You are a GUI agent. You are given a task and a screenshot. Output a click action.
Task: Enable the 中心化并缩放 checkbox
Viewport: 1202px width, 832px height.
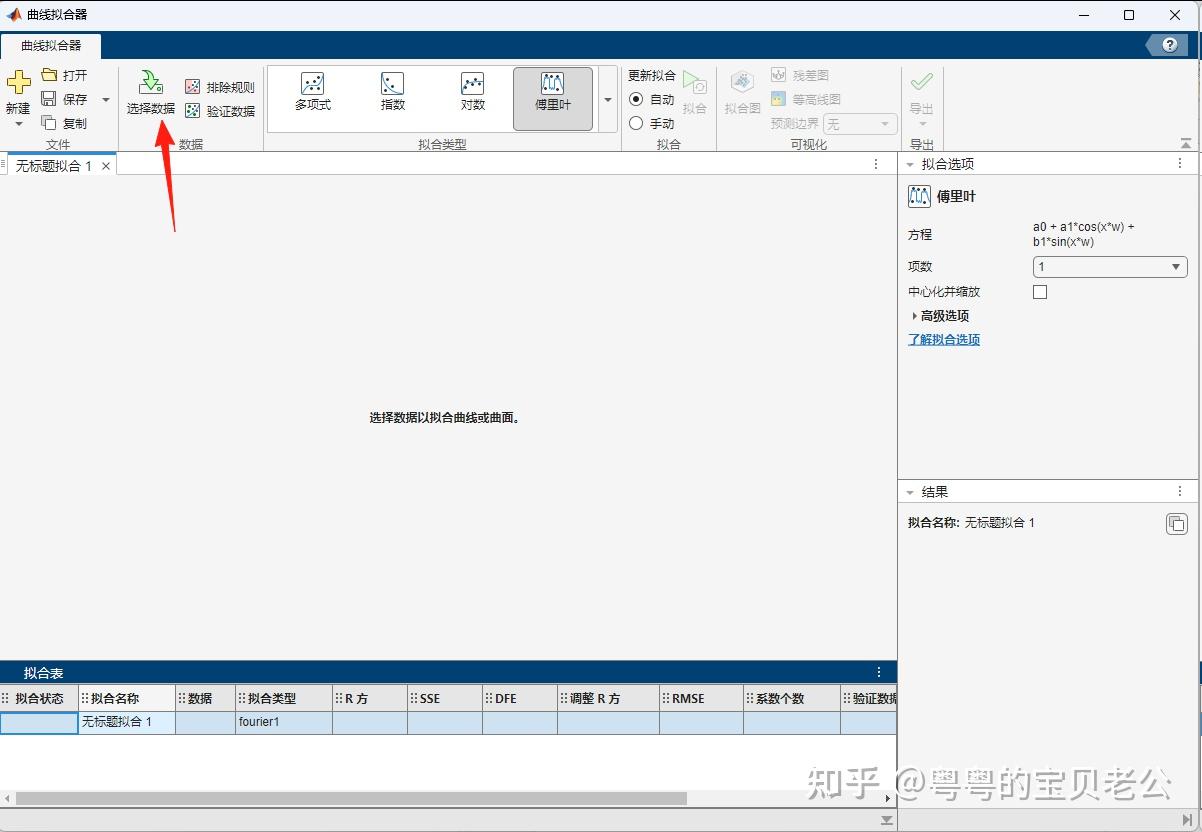coord(1039,291)
